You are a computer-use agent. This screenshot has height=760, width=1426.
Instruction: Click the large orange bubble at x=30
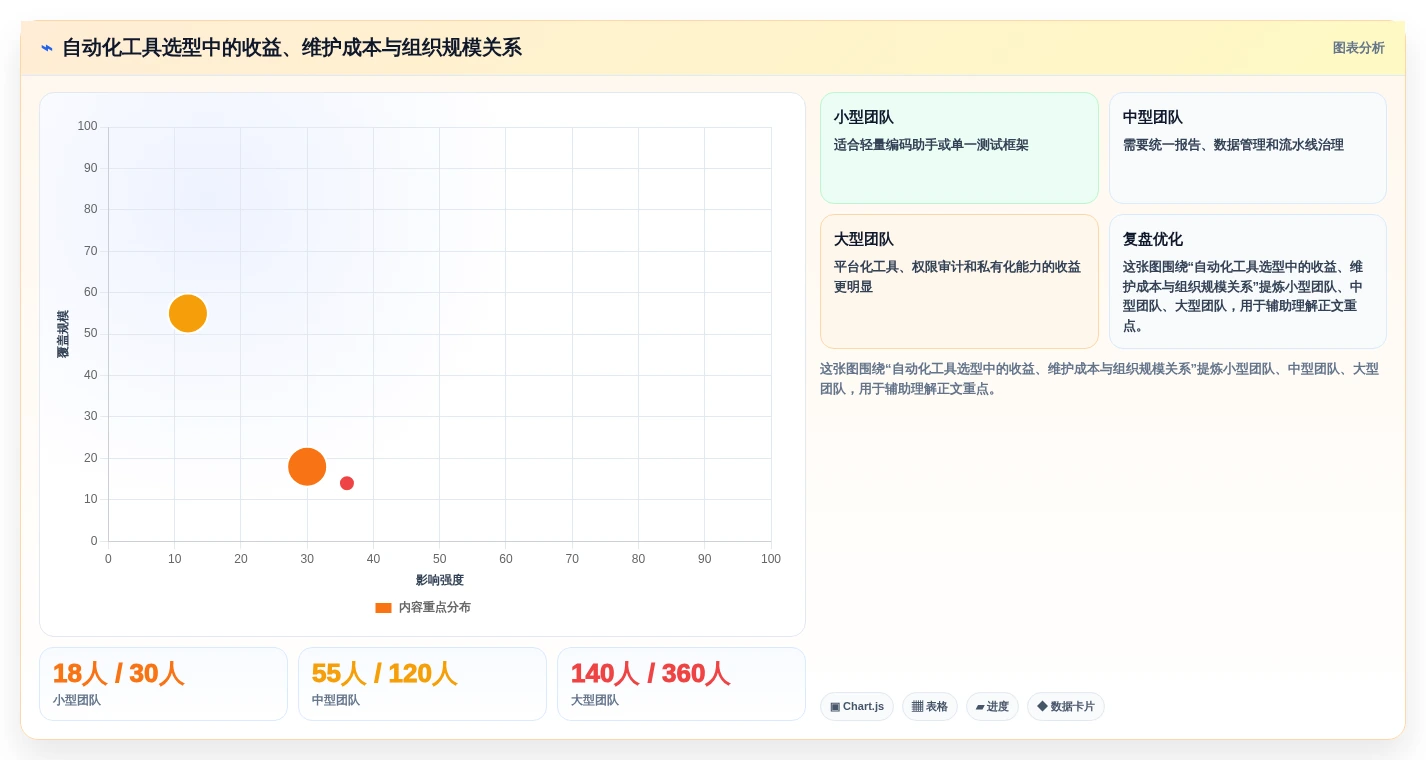click(x=307, y=466)
